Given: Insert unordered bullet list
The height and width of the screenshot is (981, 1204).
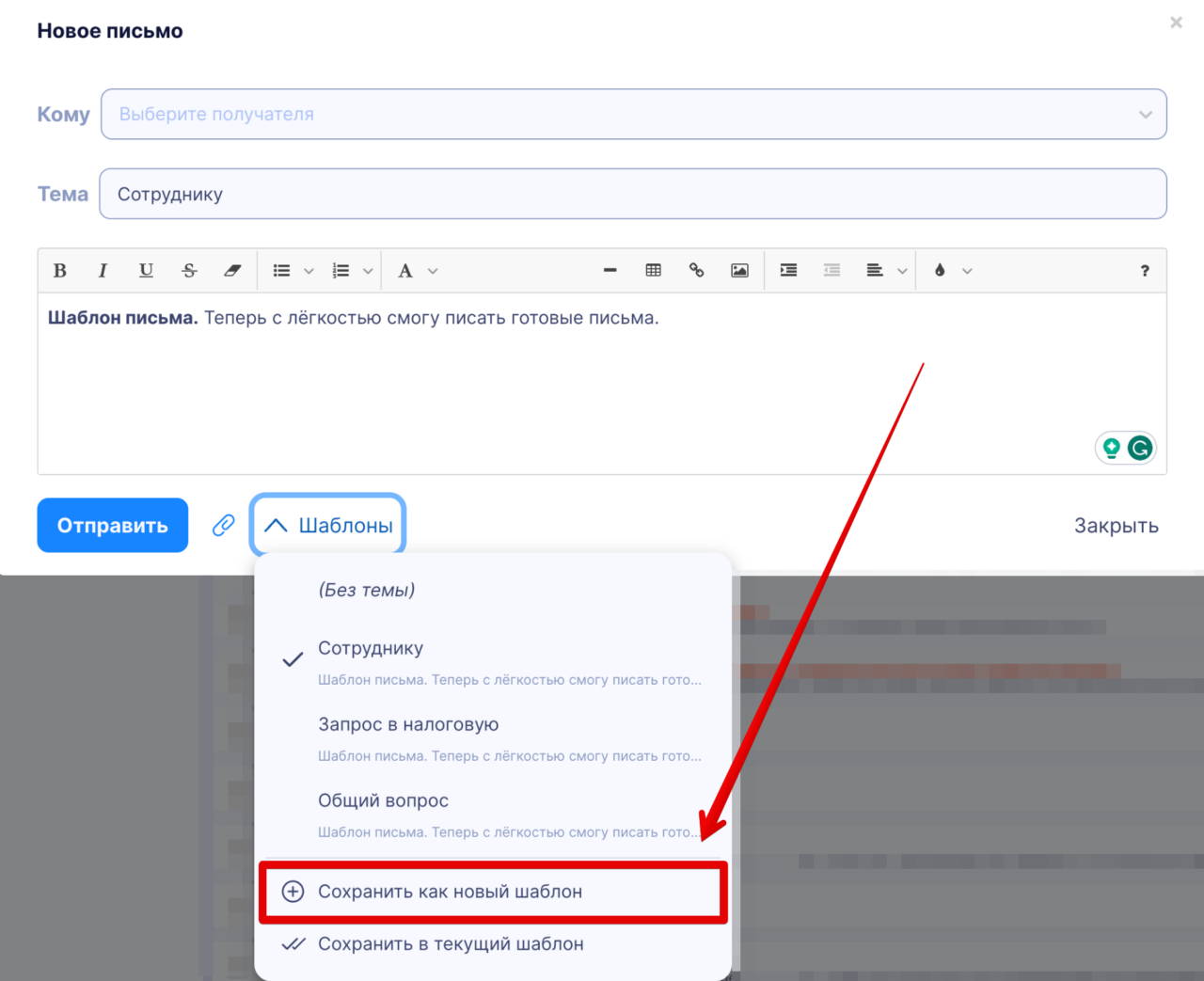Looking at the screenshot, I should click(281, 271).
